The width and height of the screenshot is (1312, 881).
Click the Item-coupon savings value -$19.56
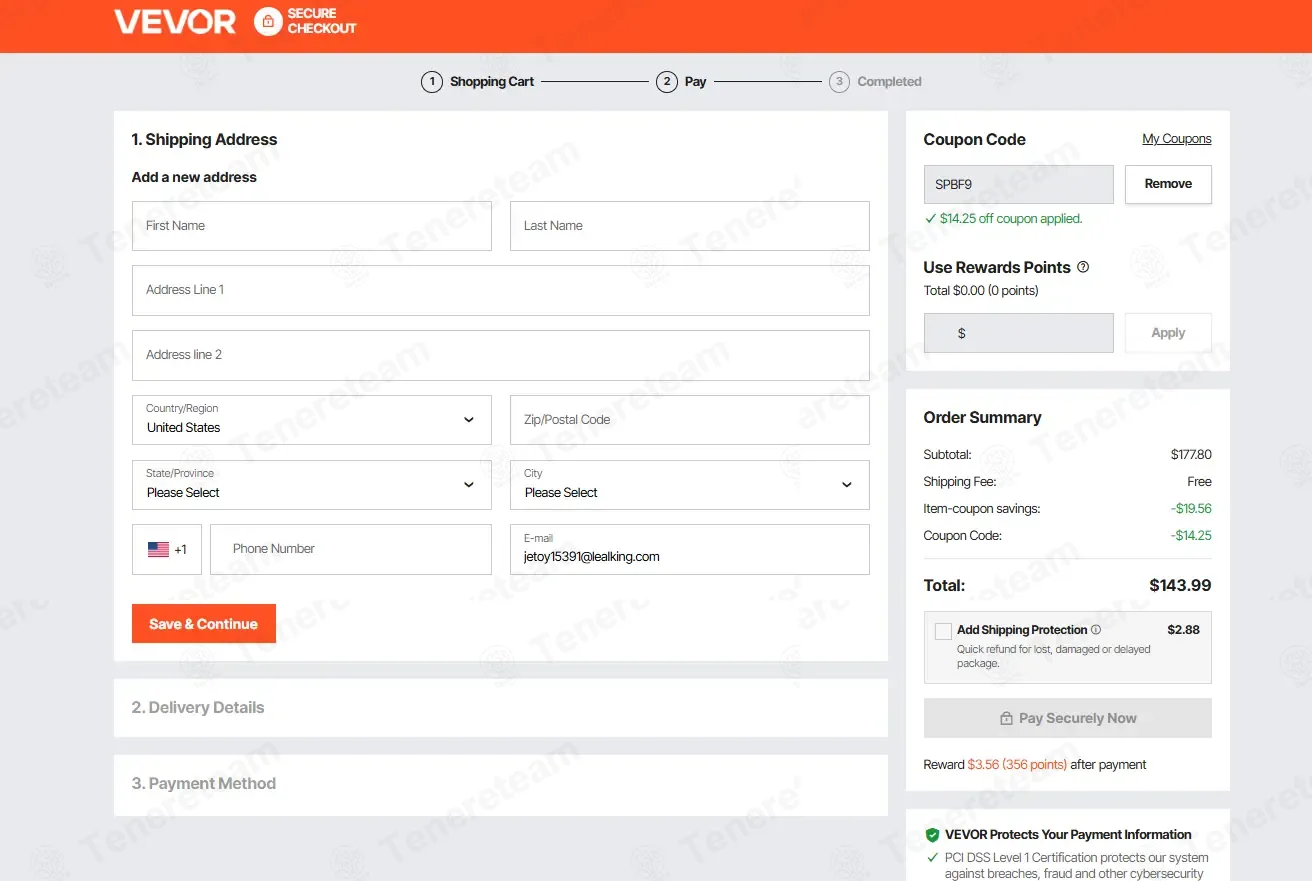1191,508
